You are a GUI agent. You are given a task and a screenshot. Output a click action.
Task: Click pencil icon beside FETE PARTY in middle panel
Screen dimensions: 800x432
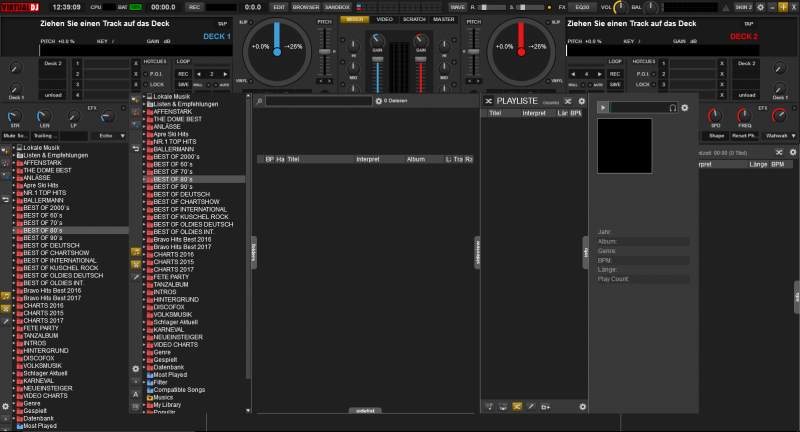136,277
